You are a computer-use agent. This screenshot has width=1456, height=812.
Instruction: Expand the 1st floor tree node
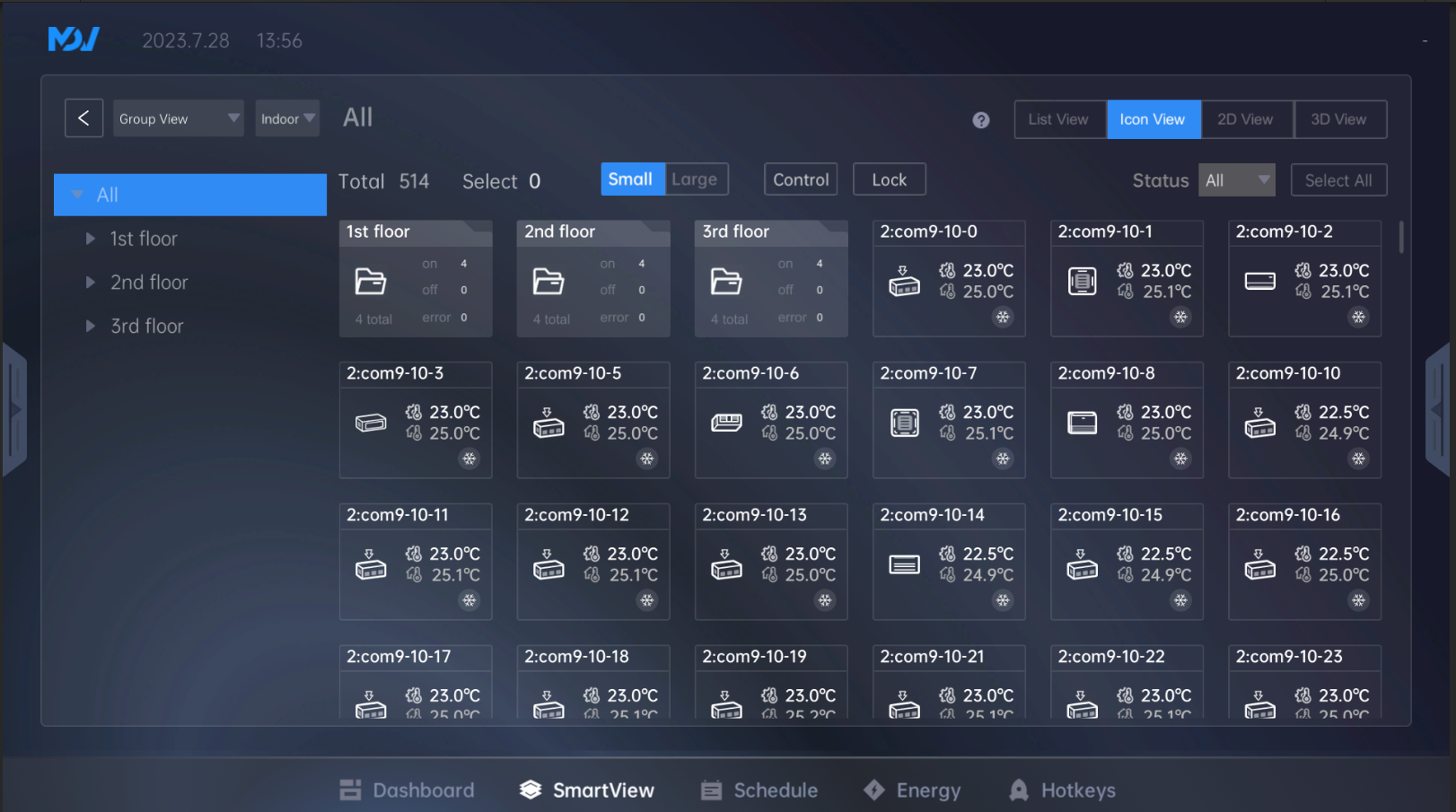tap(90, 239)
